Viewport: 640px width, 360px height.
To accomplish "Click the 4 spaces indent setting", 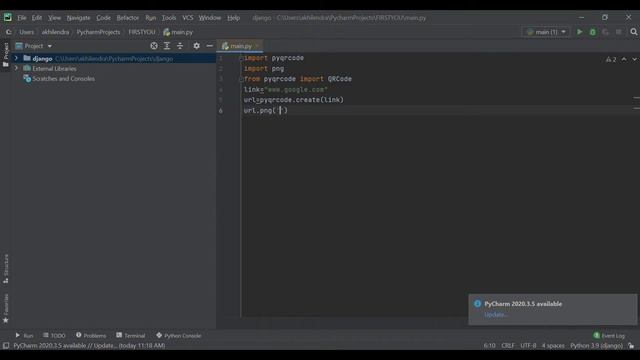I will pyautogui.click(x=553, y=346).
